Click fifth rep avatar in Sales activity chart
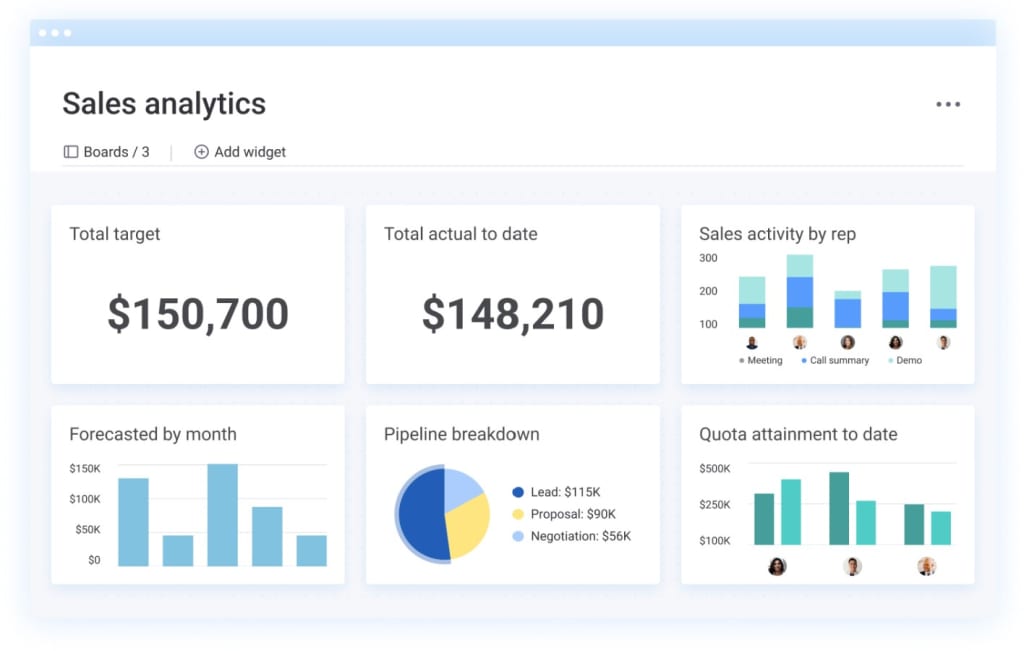The width and height of the screenshot is (1024, 651). click(x=943, y=342)
